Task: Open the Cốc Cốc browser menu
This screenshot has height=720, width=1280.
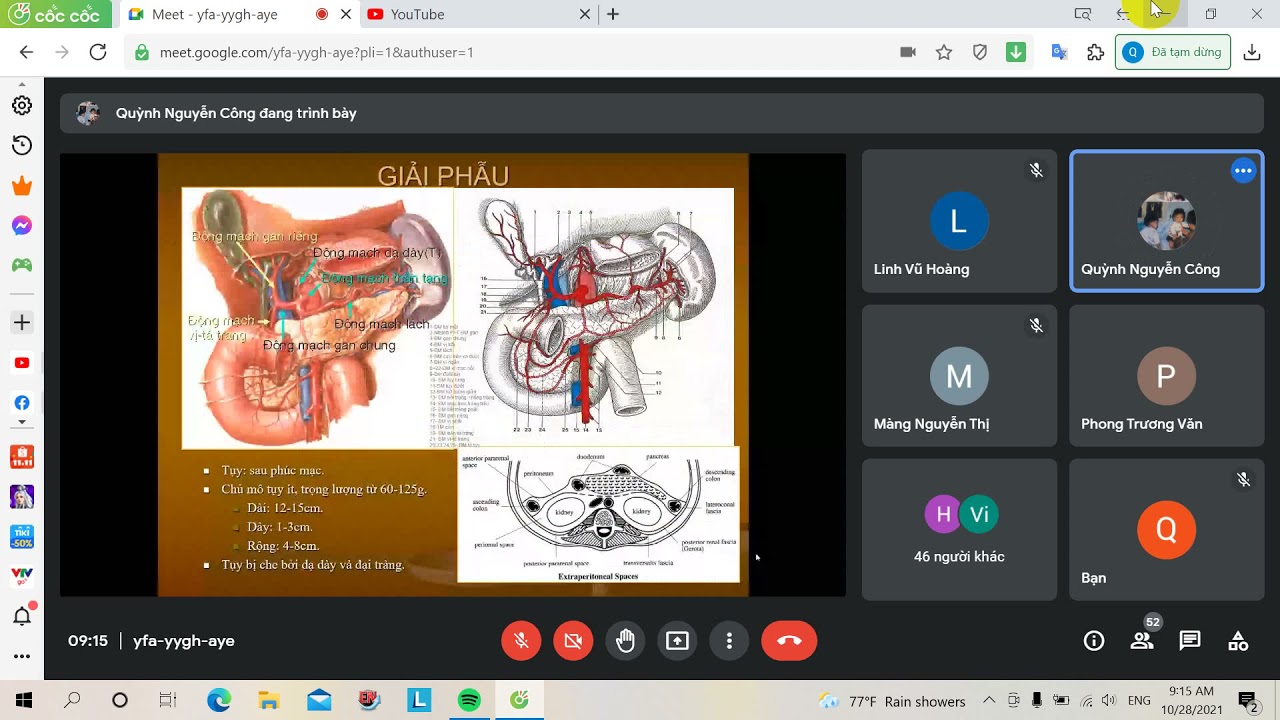Action: 56,14
